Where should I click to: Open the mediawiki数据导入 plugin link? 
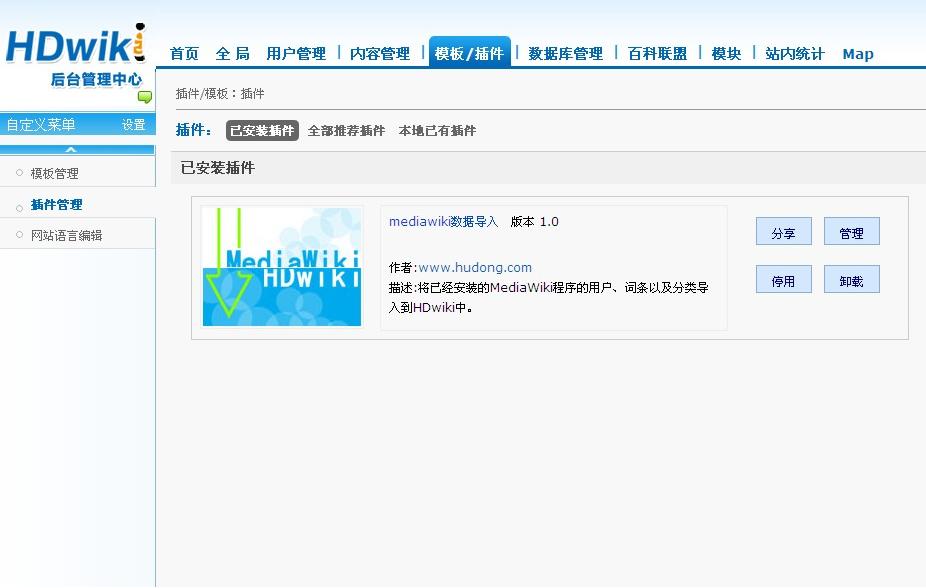coord(444,221)
